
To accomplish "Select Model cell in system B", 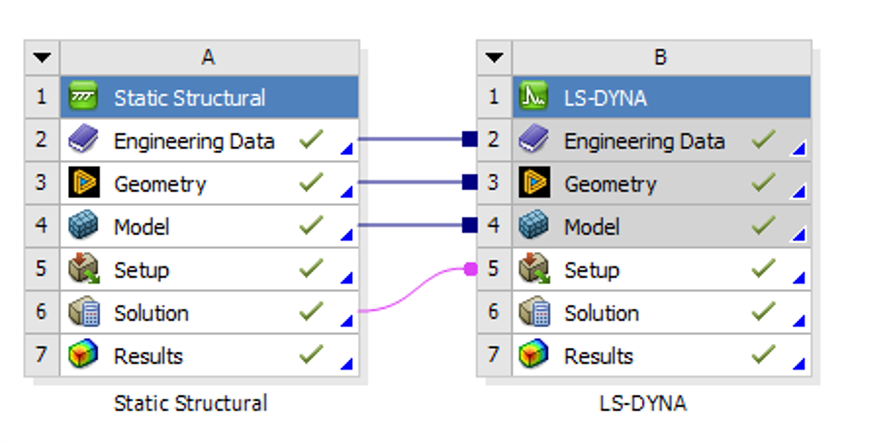I will tap(661, 226).
